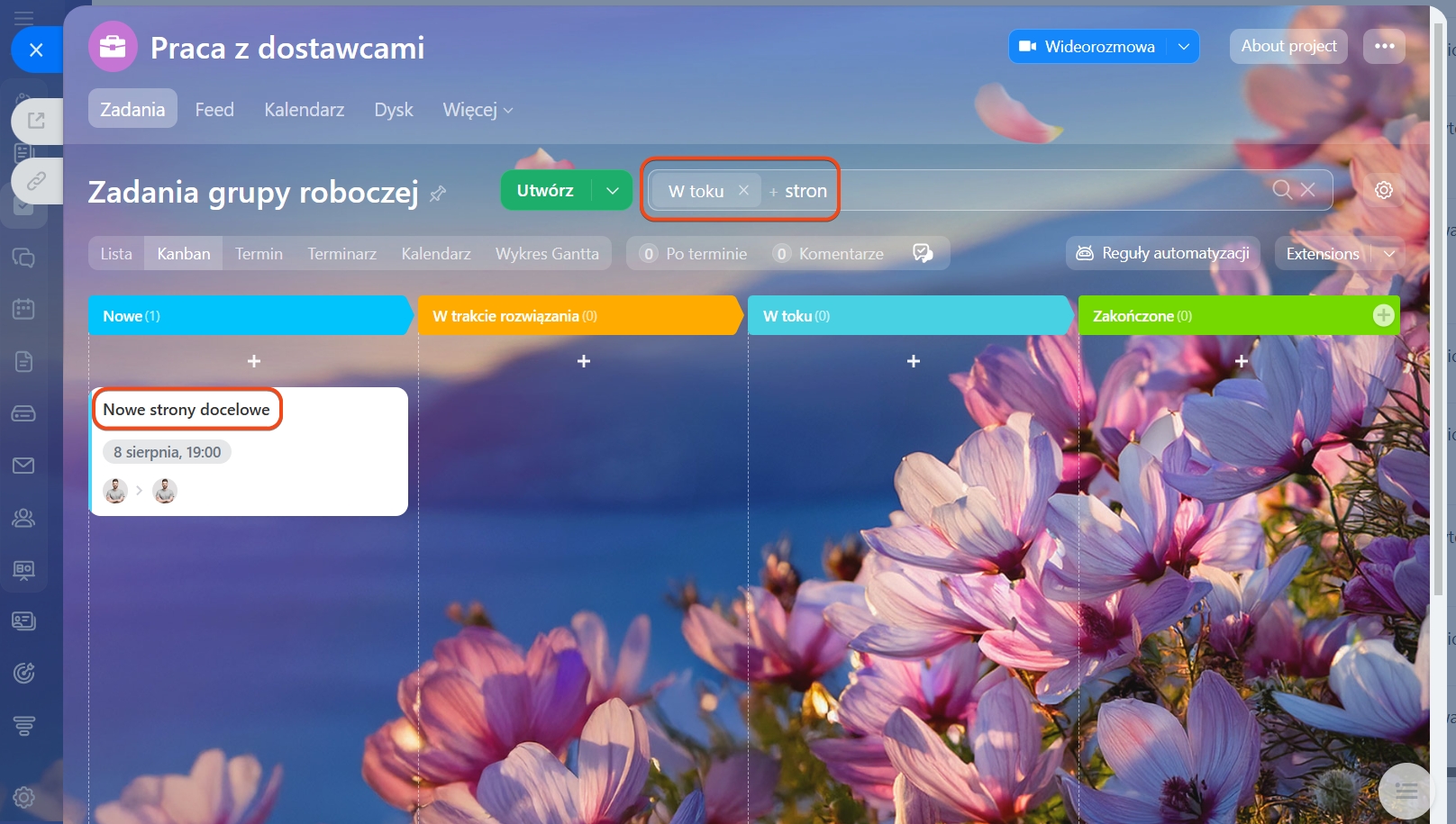This screenshot has width=1456, height=824.
Task: Open About project
Action: tap(1288, 46)
